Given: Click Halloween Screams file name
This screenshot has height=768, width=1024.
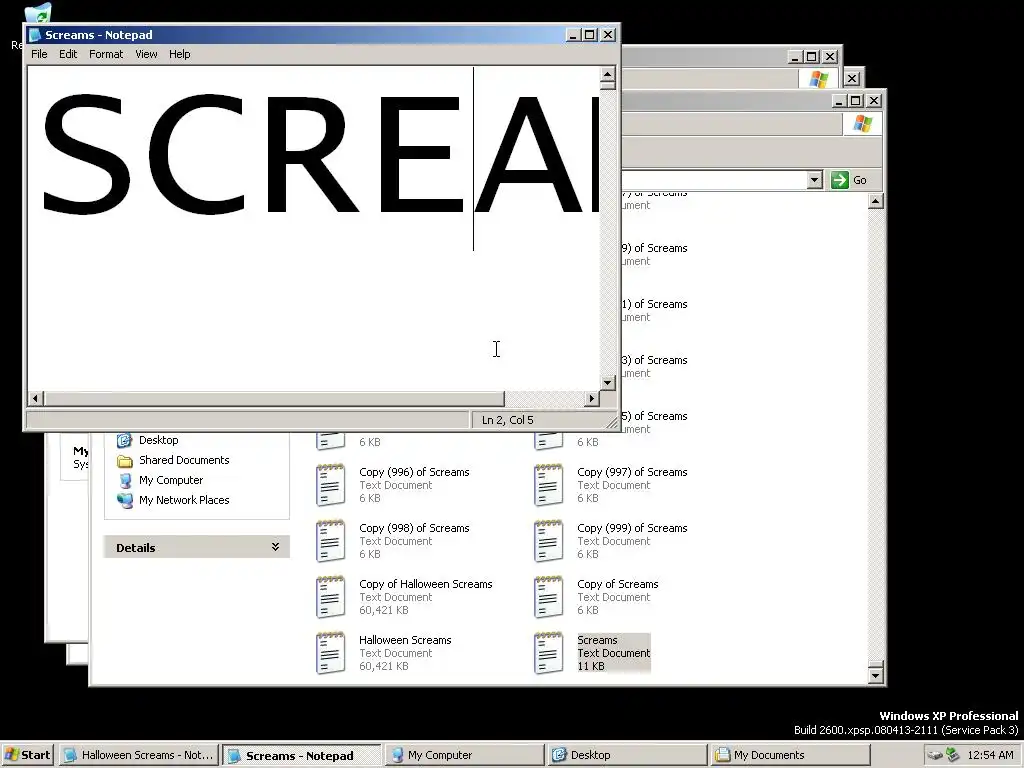Looking at the screenshot, I should pos(405,641).
